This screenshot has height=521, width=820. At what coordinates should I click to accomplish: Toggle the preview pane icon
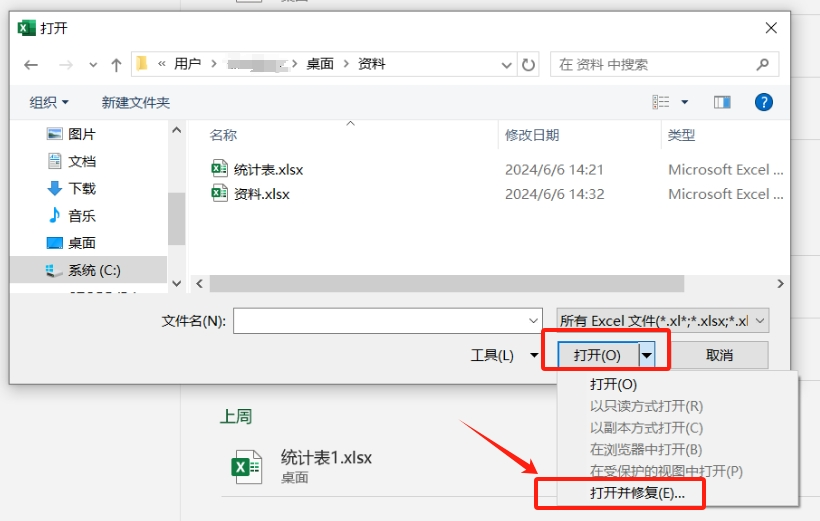722,102
